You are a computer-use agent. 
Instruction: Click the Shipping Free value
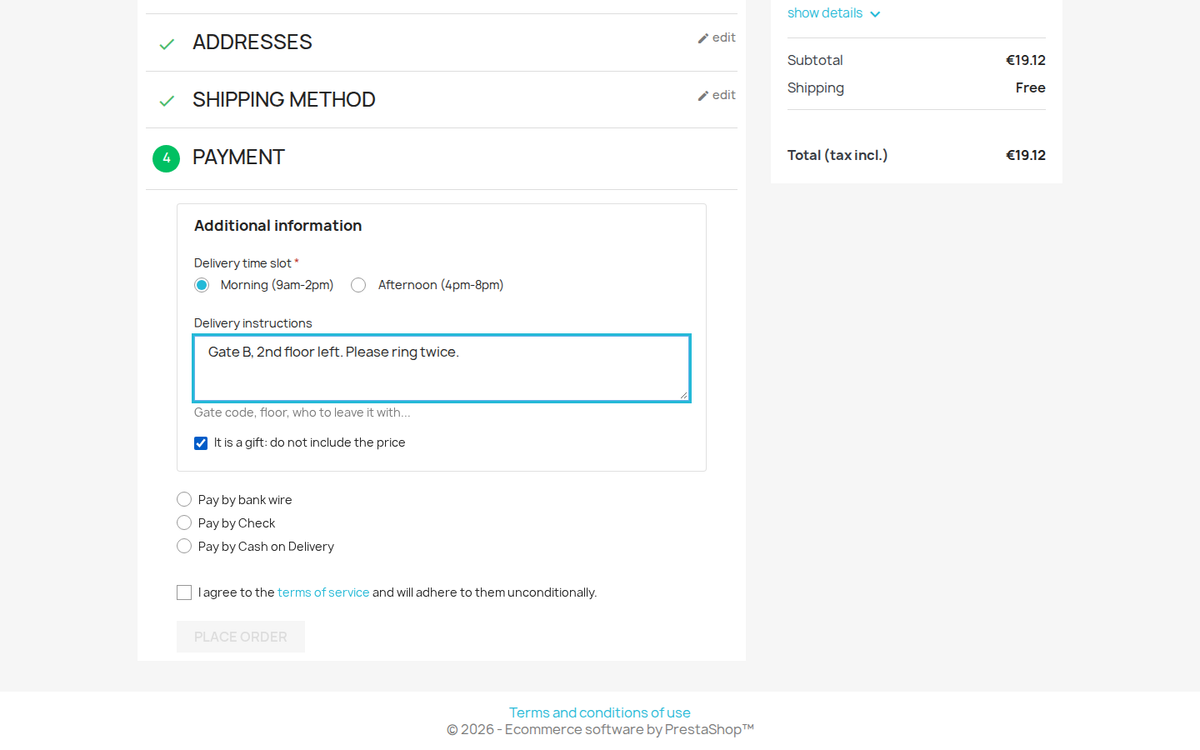coord(1031,88)
